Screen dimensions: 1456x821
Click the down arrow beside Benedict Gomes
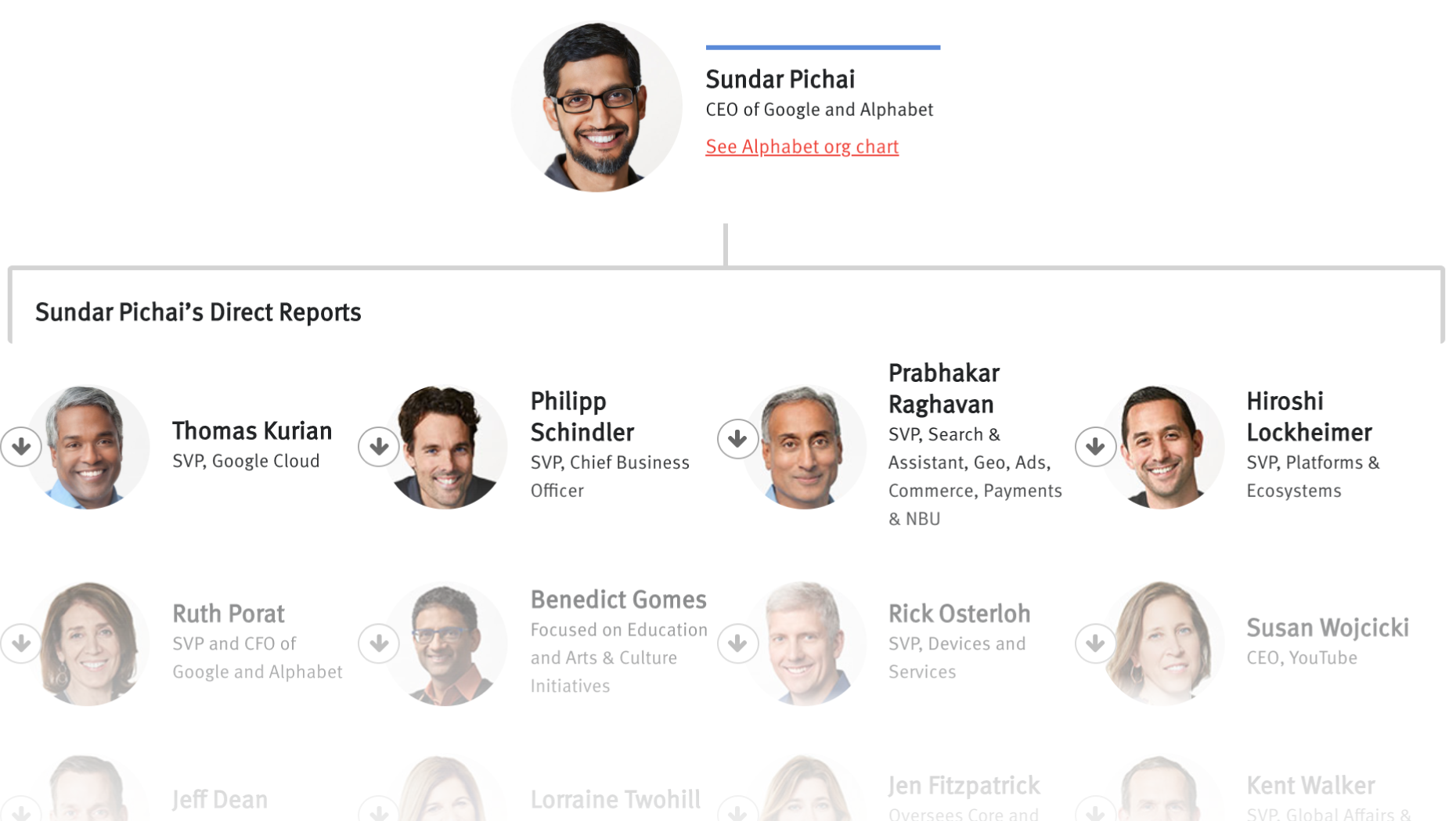click(379, 643)
